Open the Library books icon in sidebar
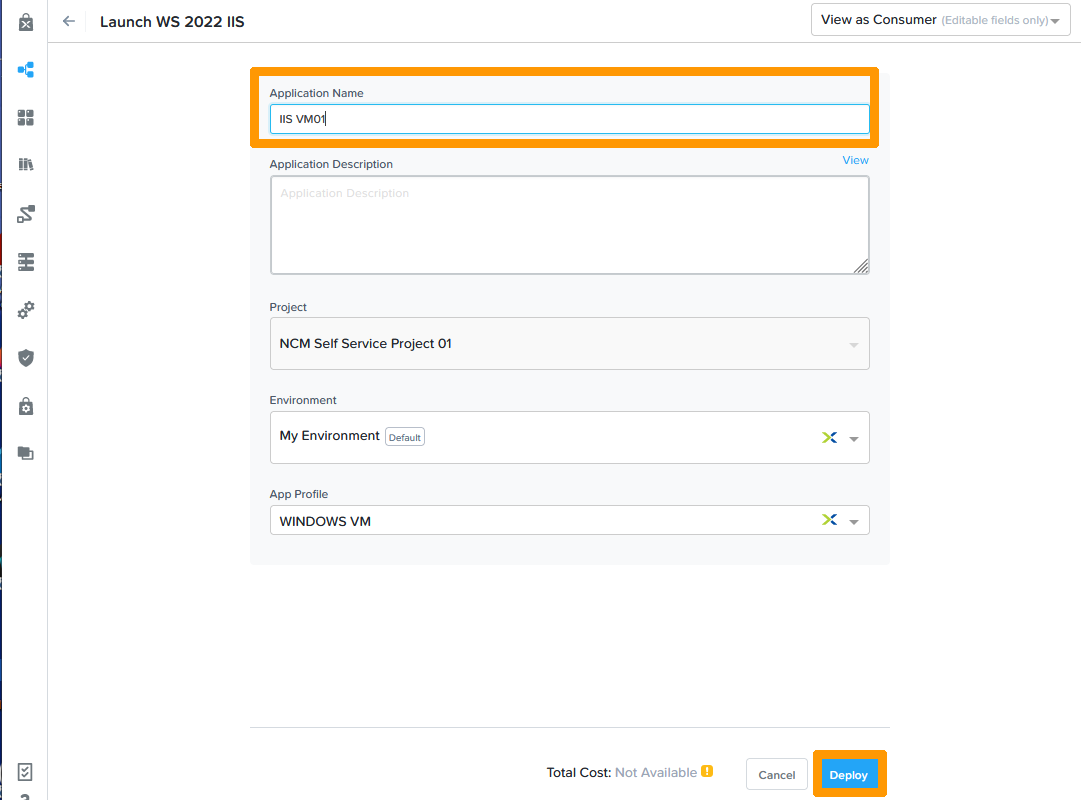The width and height of the screenshot is (1081, 800). click(26, 165)
